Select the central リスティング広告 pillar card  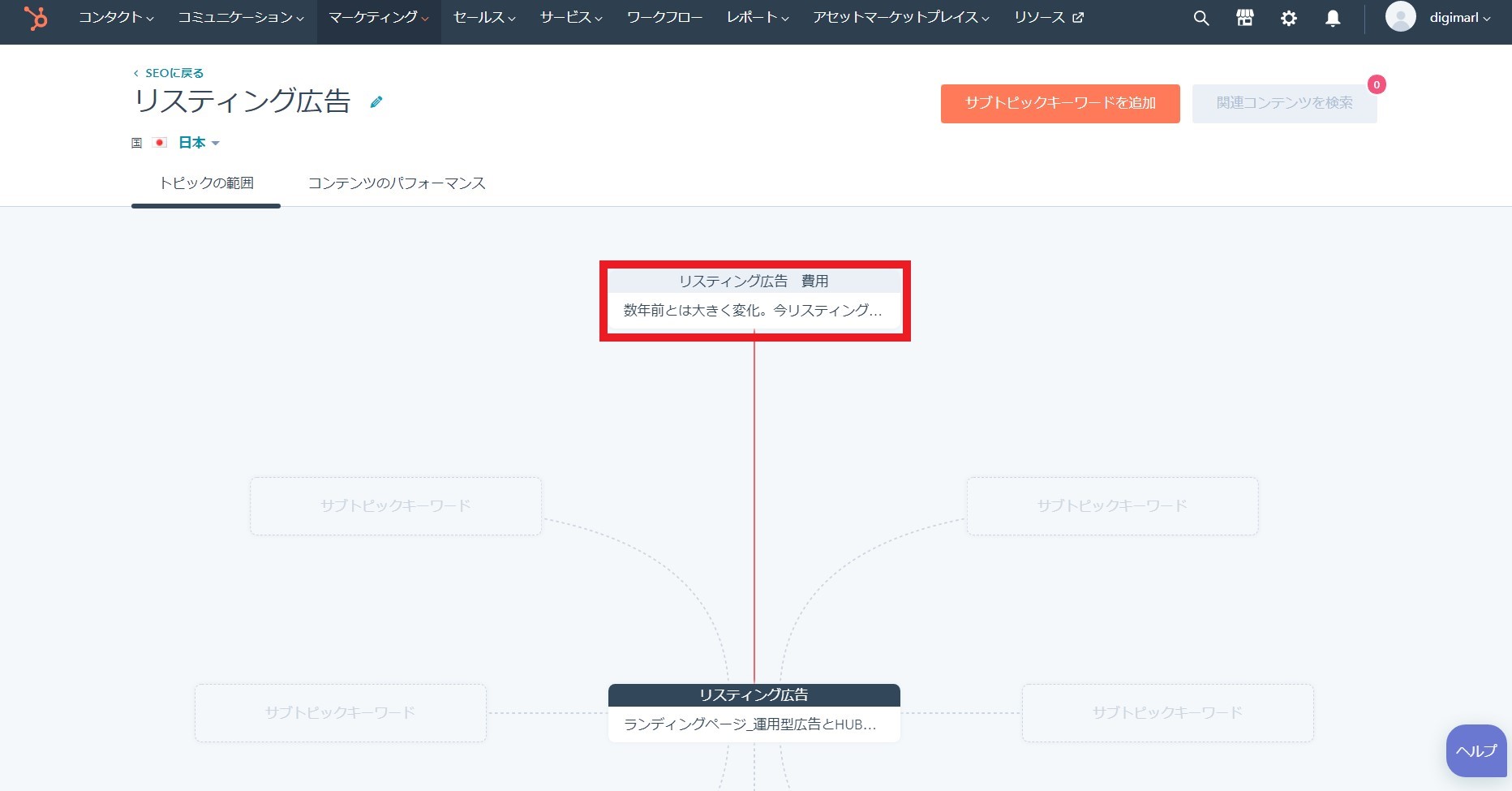tap(754, 713)
